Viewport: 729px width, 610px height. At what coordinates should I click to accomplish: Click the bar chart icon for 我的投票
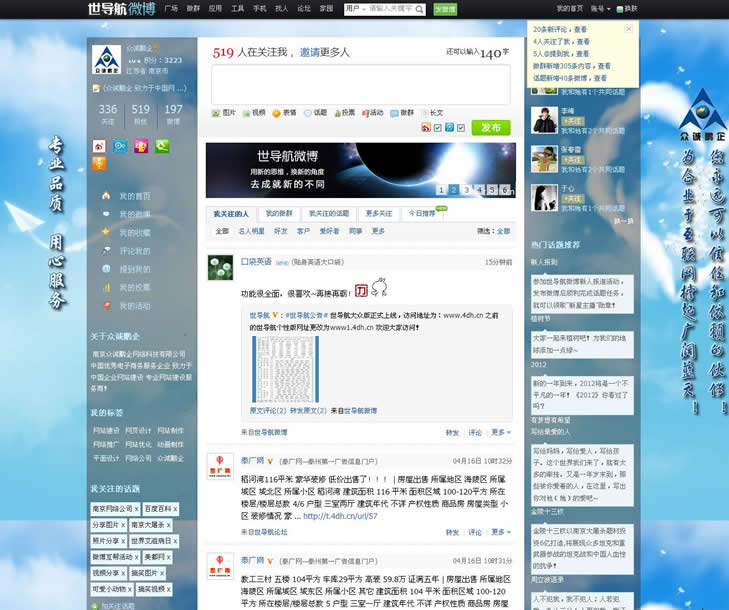106,287
